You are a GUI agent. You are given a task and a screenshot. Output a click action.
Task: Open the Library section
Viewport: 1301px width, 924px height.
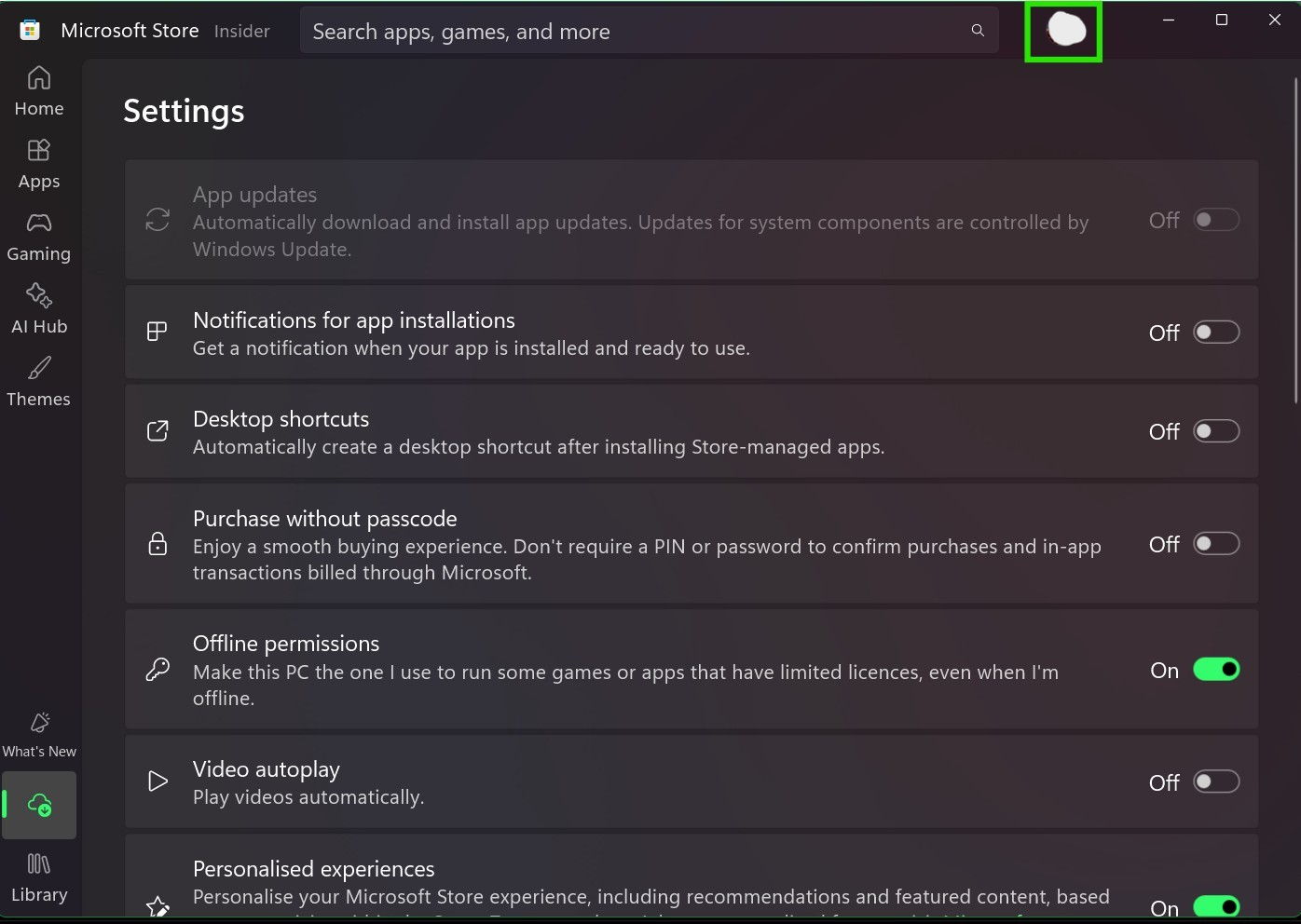click(x=39, y=877)
